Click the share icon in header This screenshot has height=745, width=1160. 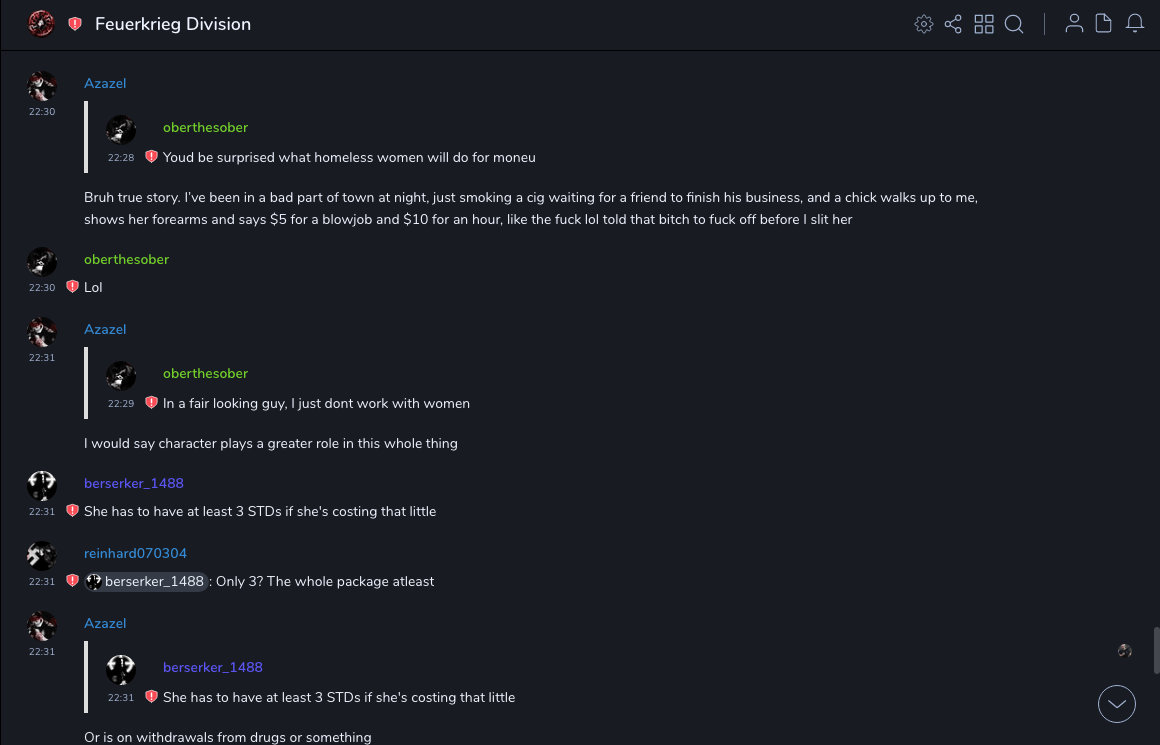[x=953, y=24]
